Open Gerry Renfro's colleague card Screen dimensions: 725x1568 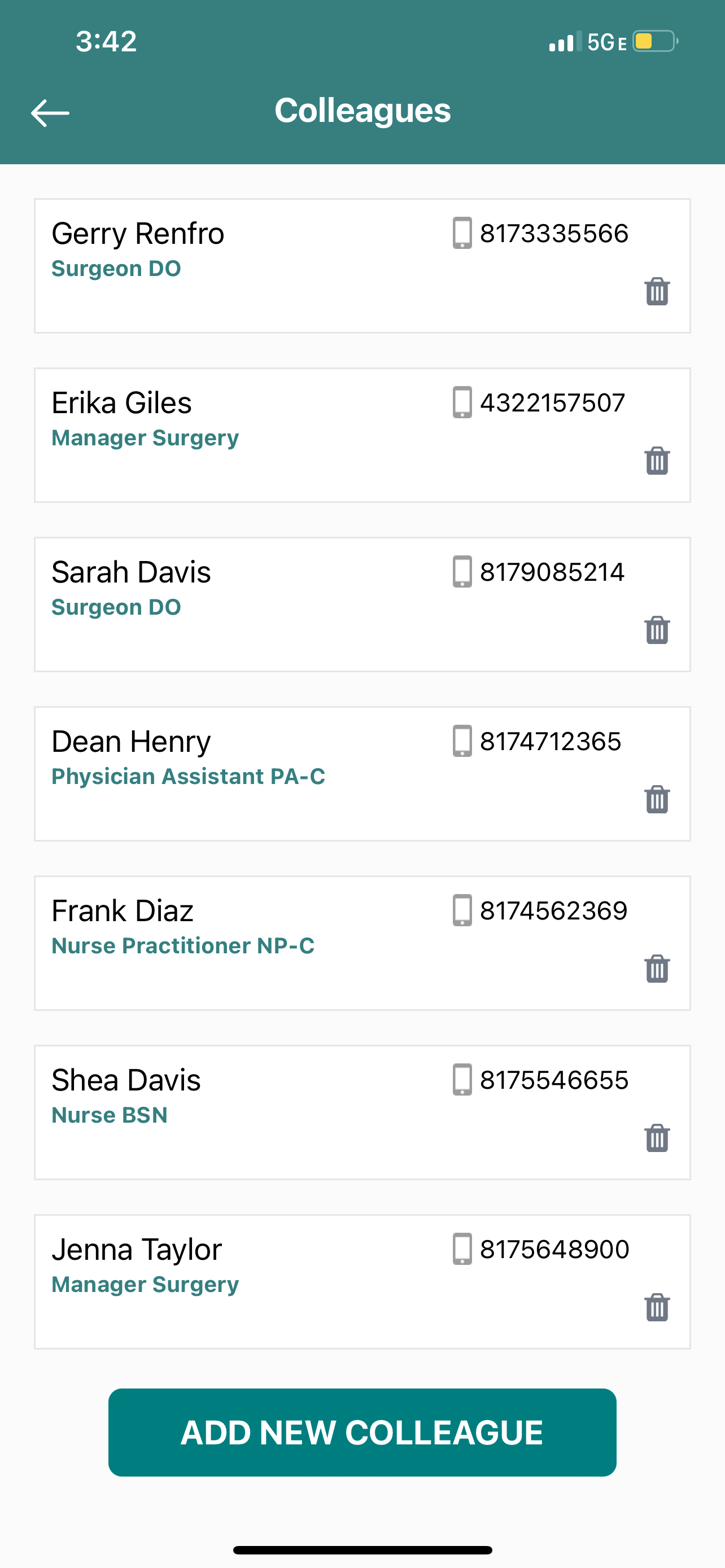click(x=362, y=266)
